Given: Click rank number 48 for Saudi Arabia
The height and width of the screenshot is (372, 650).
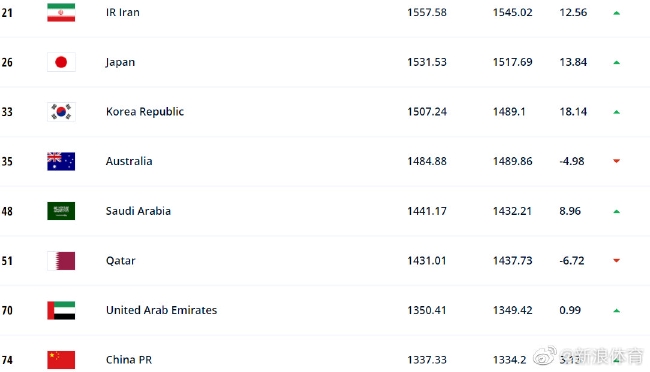Looking at the screenshot, I should [x=7, y=211].
